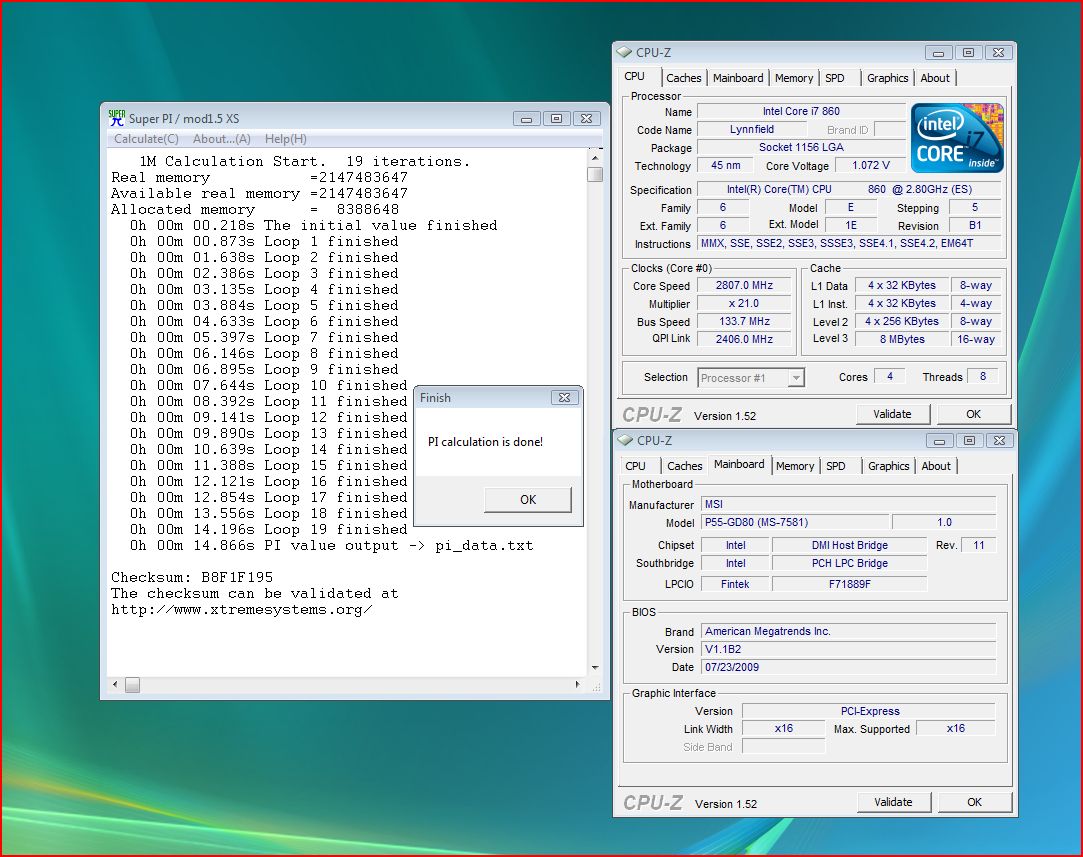Open the Graphics tab in top CPU-Z

tap(887, 78)
